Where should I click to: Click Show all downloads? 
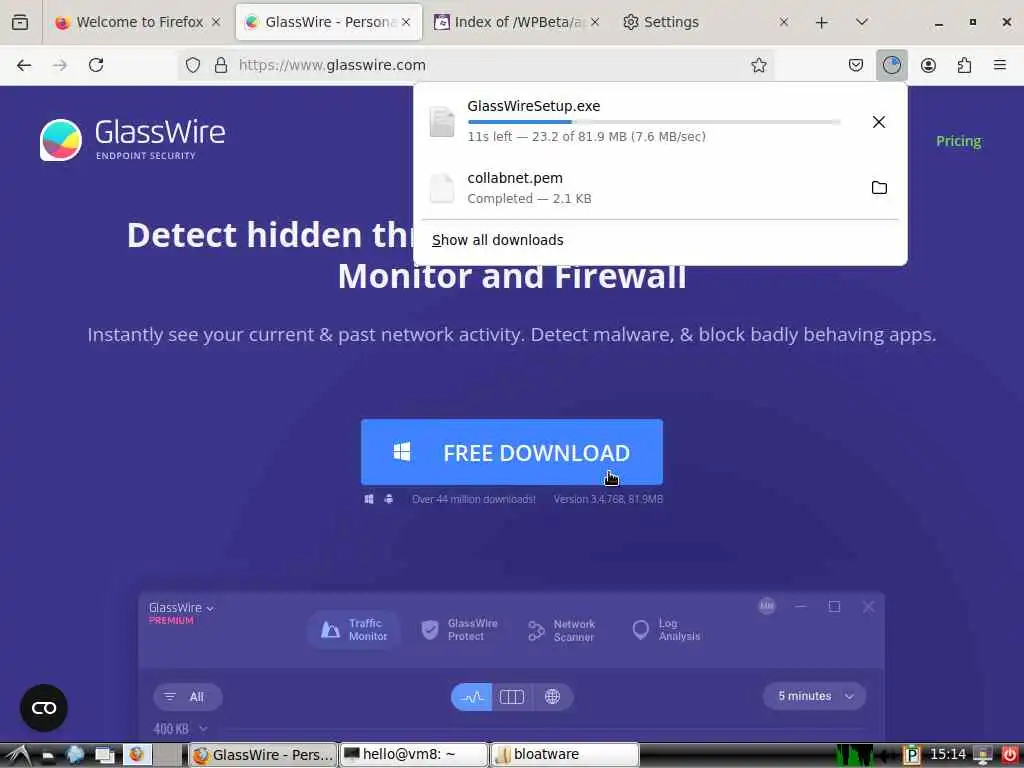[498, 240]
